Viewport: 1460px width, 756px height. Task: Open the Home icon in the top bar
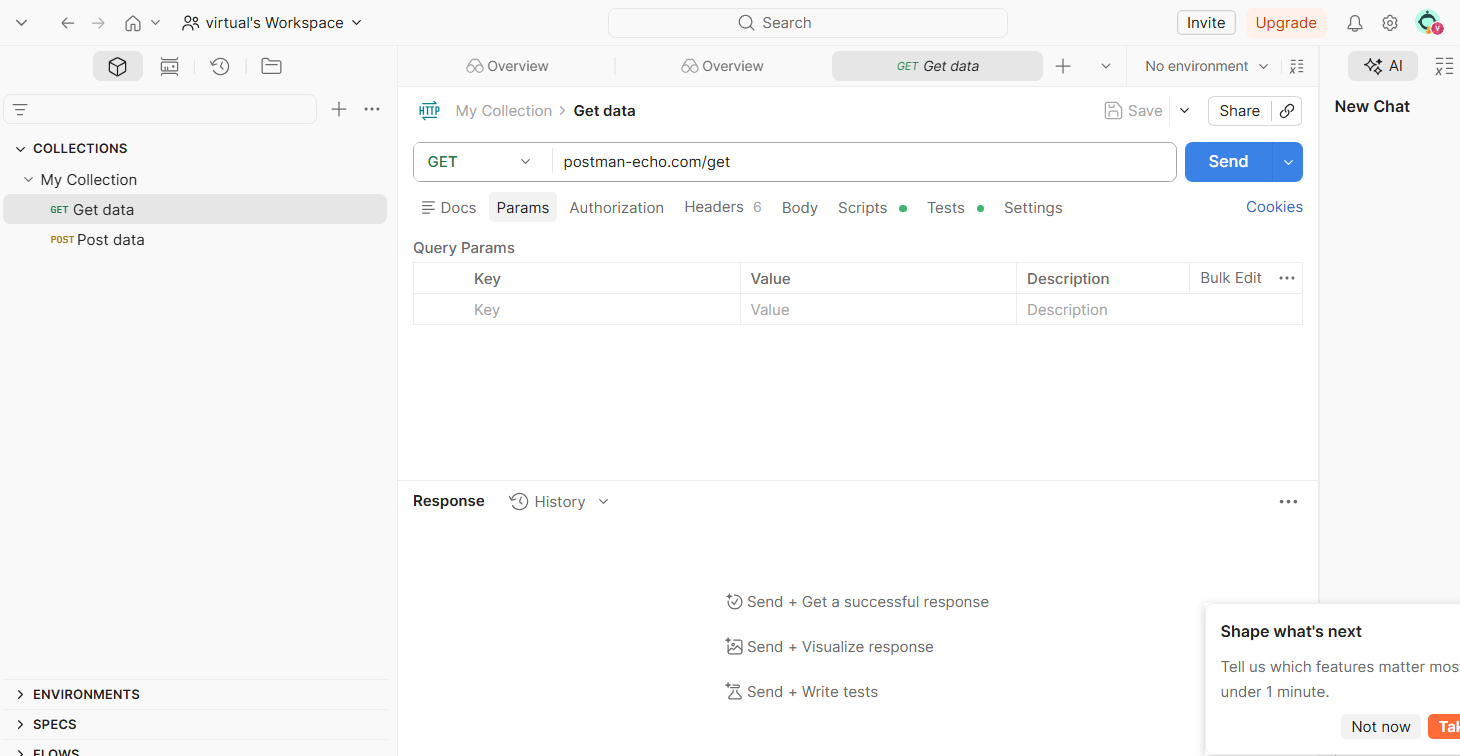click(133, 23)
